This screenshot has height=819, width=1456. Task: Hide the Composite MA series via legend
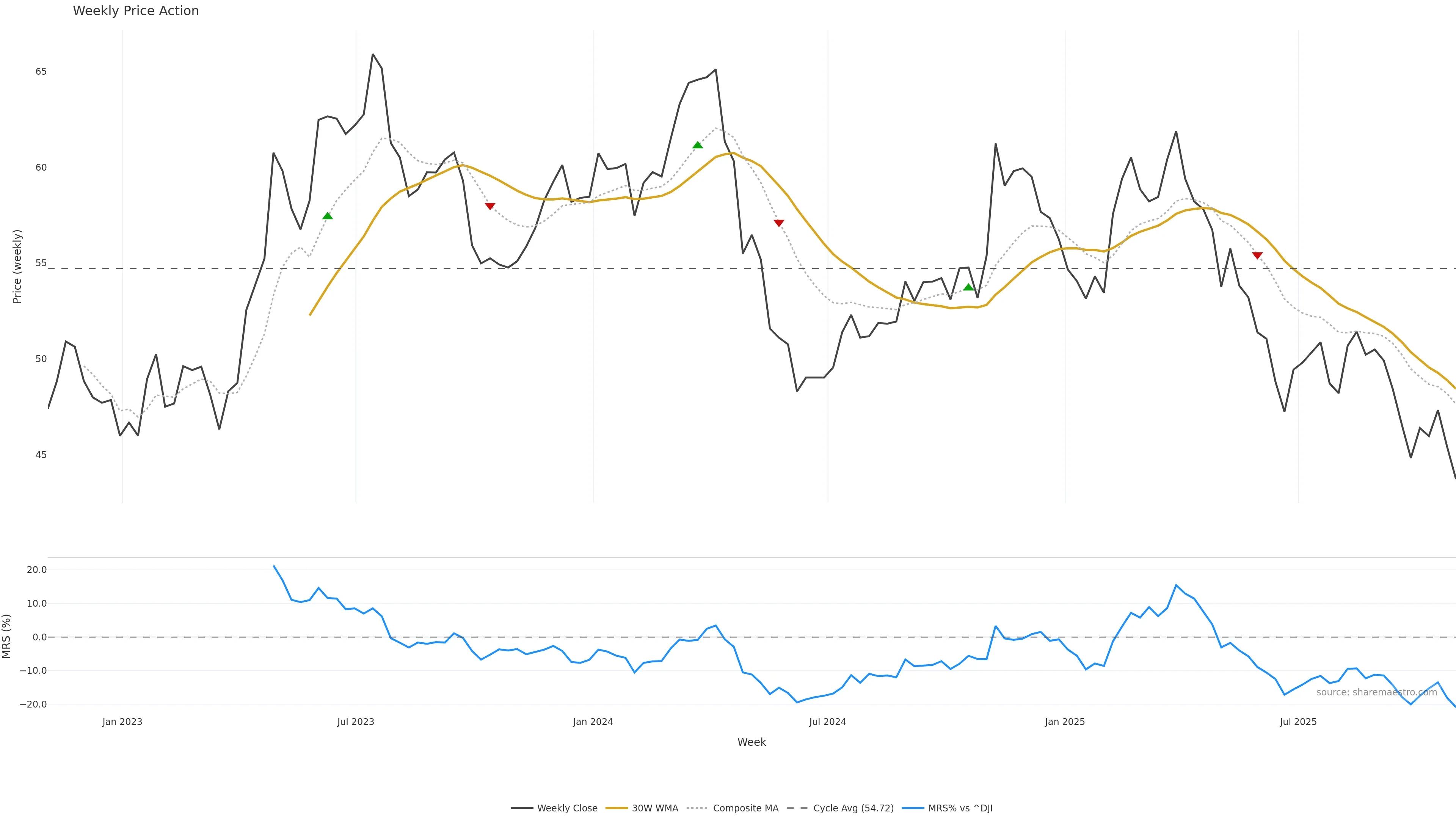[x=745, y=808]
